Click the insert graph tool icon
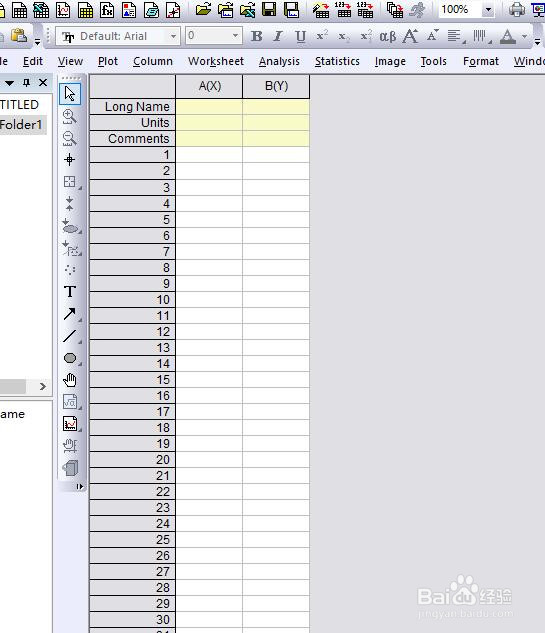 pos(70,424)
